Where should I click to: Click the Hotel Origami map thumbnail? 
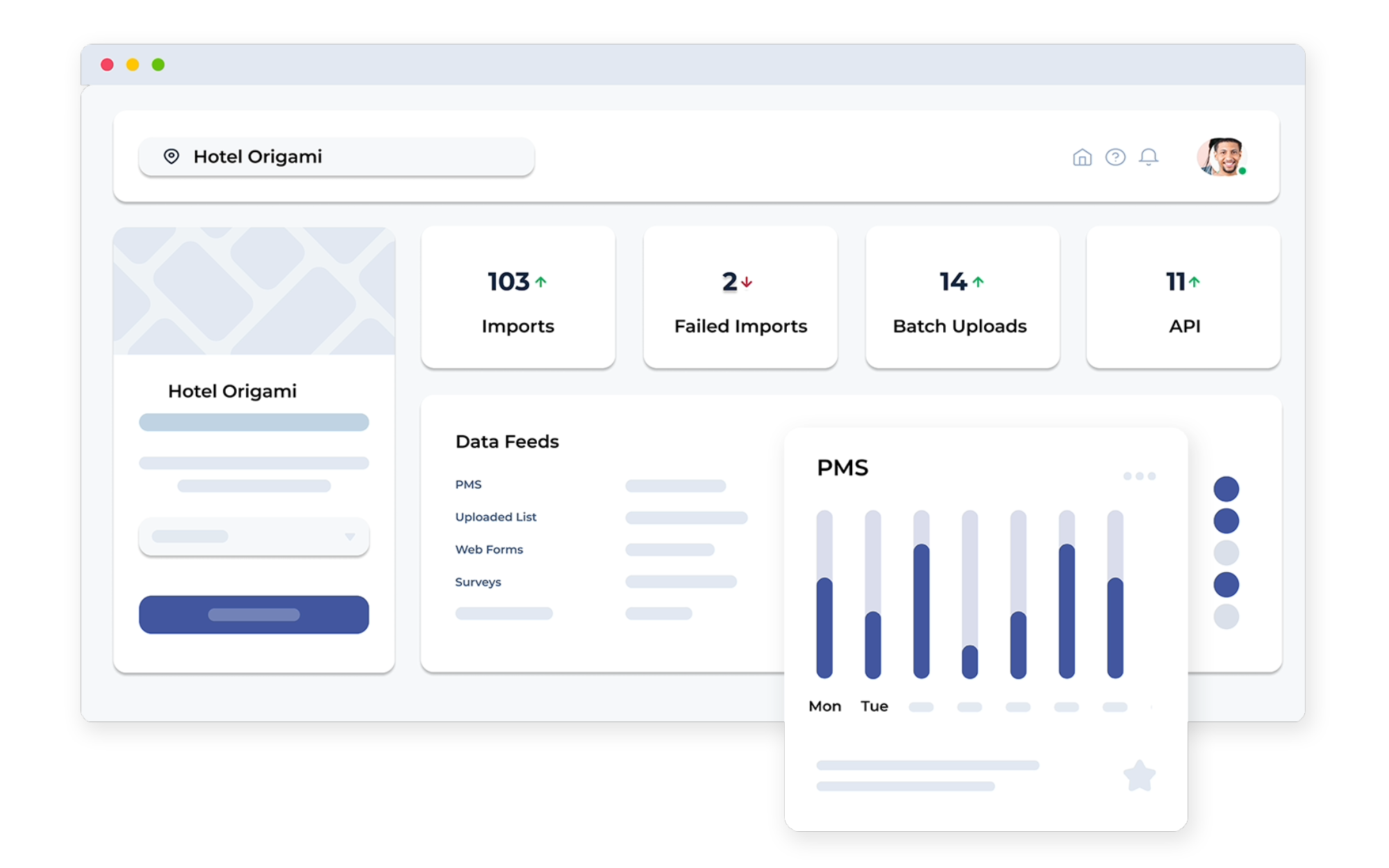point(254,291)
